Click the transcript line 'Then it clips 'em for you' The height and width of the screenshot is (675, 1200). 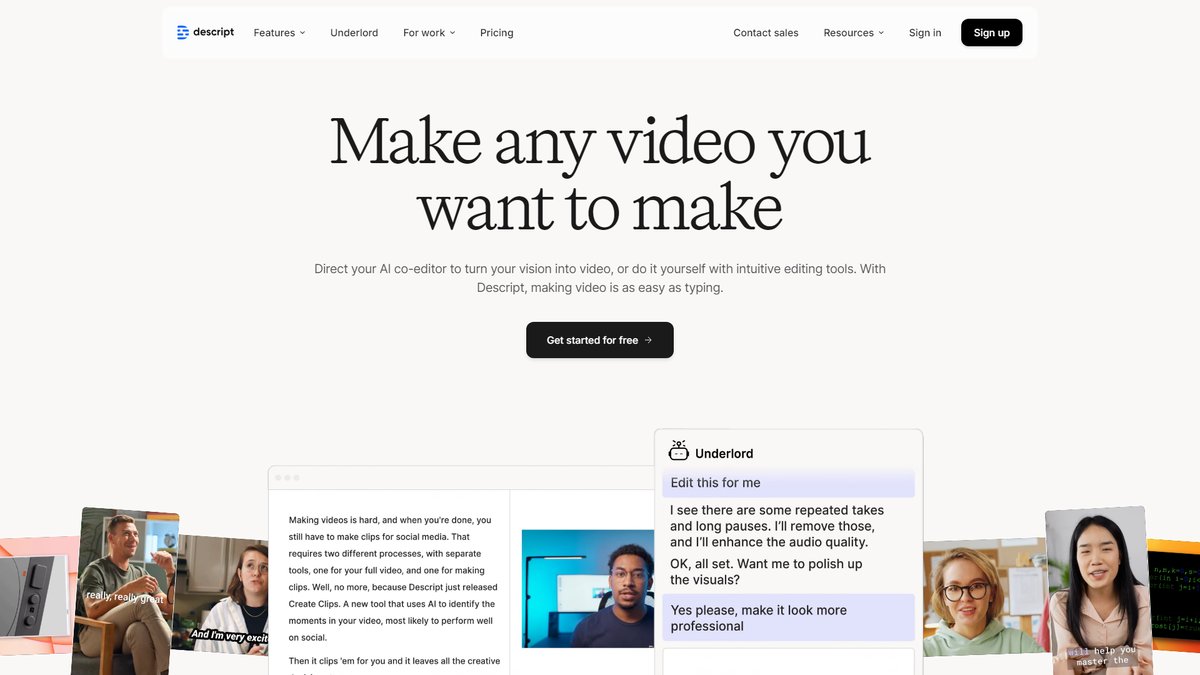coord(394,661)
